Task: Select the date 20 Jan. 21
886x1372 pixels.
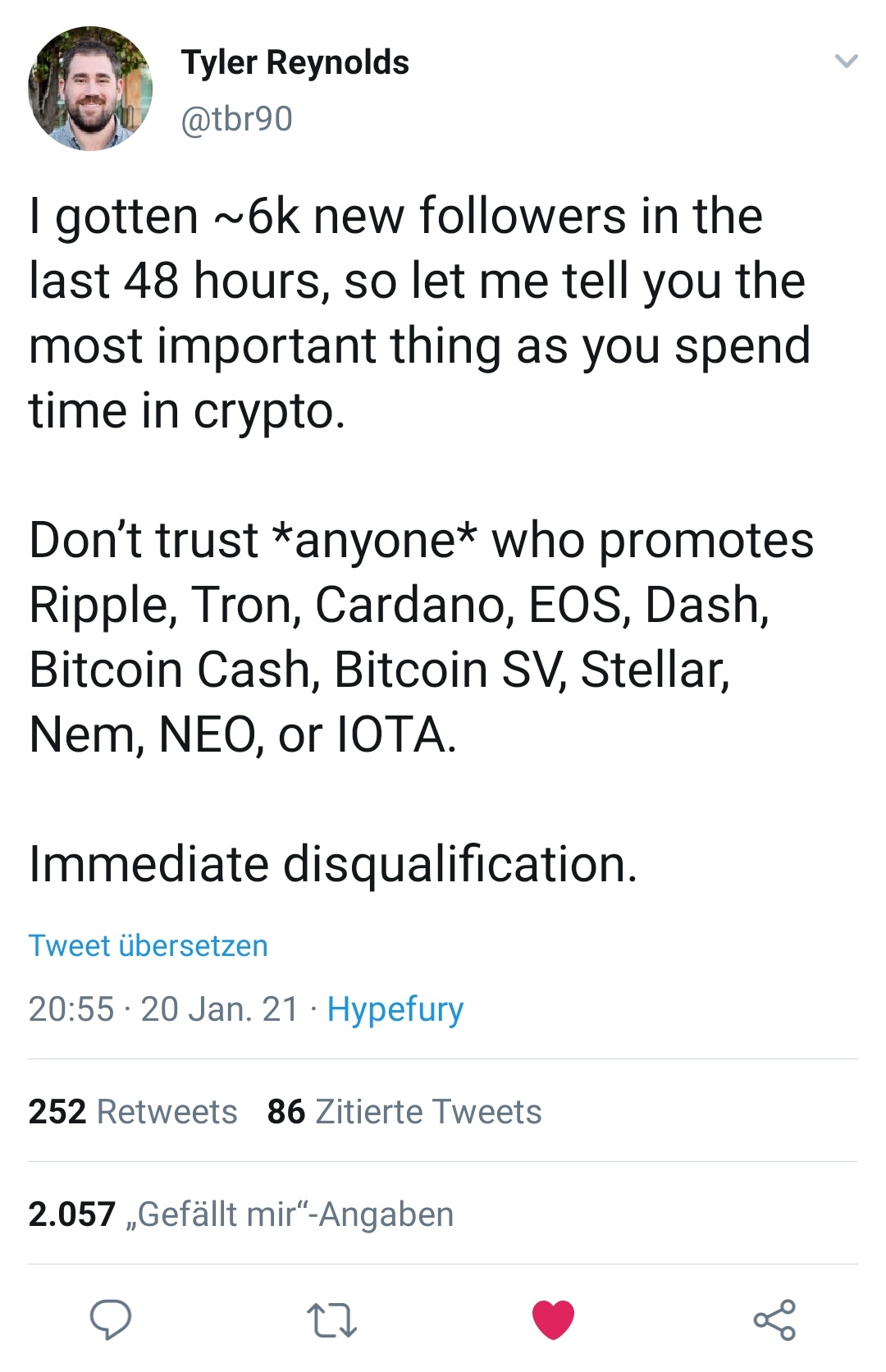Action: click(x=220, y=1009)
